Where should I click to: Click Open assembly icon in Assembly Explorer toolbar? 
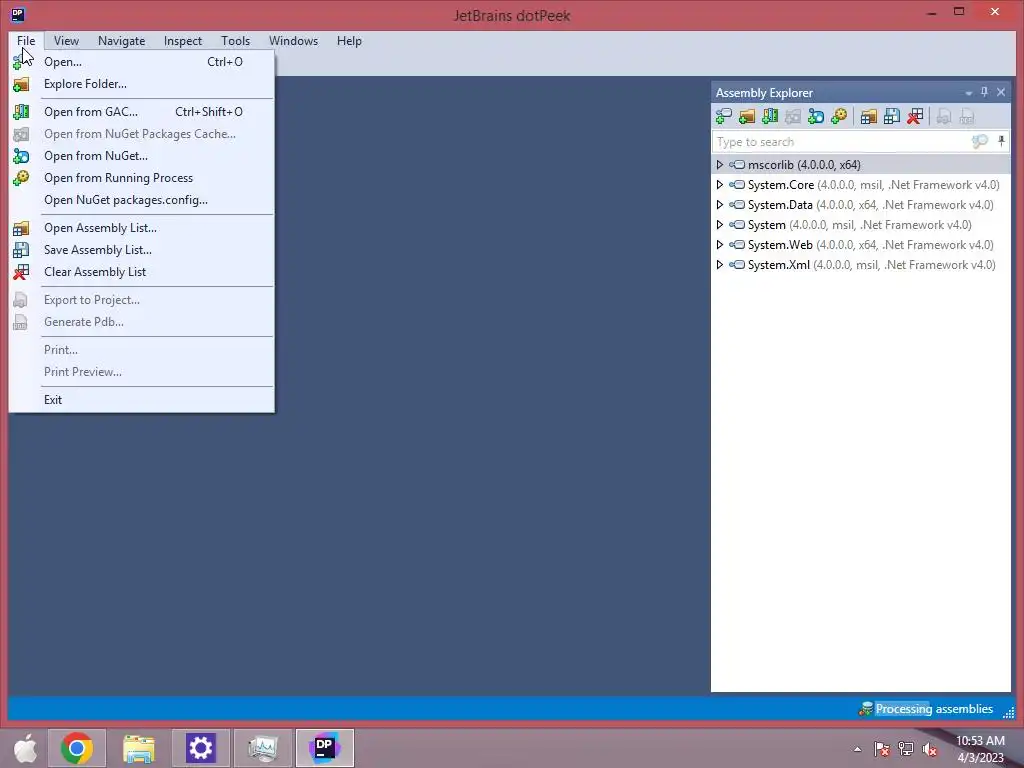[x=724, y=116]
